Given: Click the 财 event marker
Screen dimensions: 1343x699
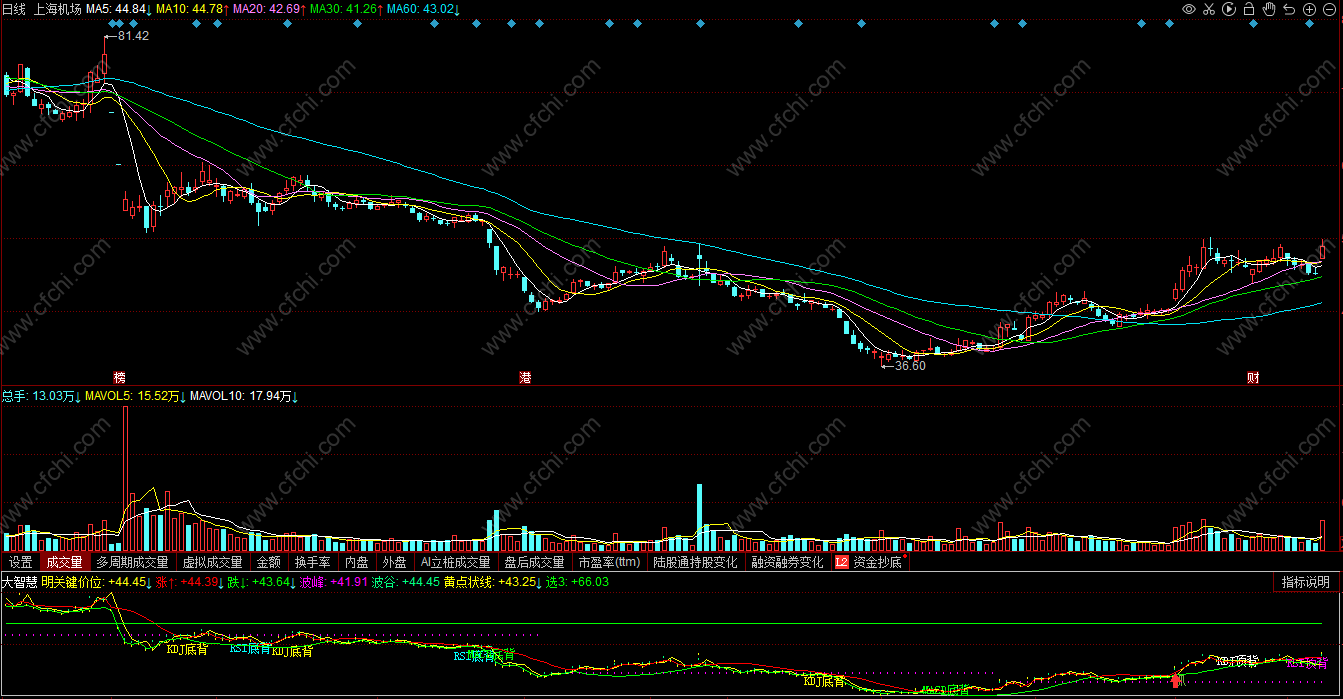Looking at the screenshot, I should (x=1252, y=378).
